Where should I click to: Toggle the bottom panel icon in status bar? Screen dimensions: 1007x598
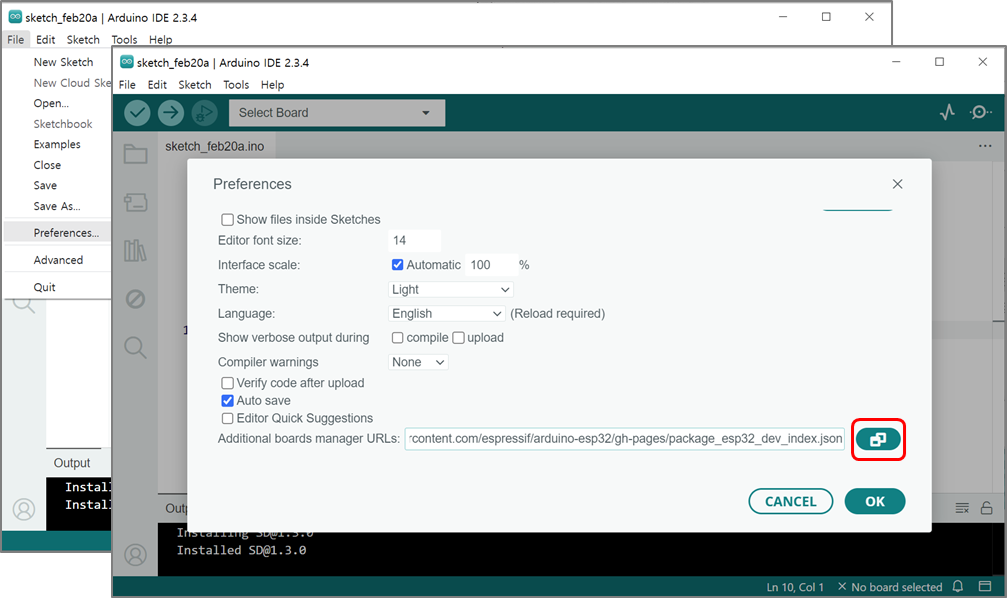coord(985,586)
